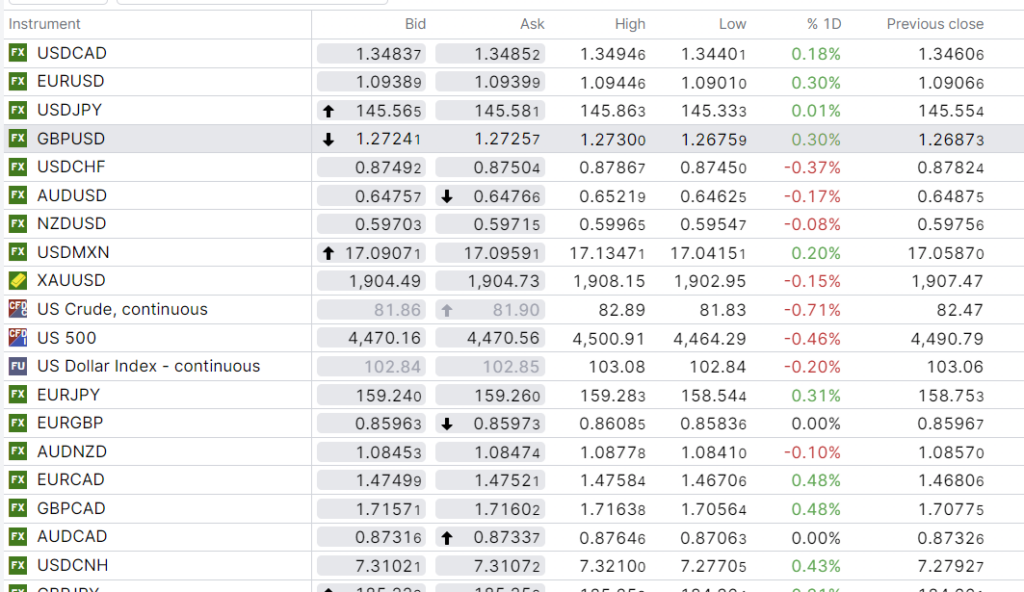The image size is (1024, 592).
Task: Click the FX icon beside USDCAD
Action: pyautogui.click(x=17, y=53)
